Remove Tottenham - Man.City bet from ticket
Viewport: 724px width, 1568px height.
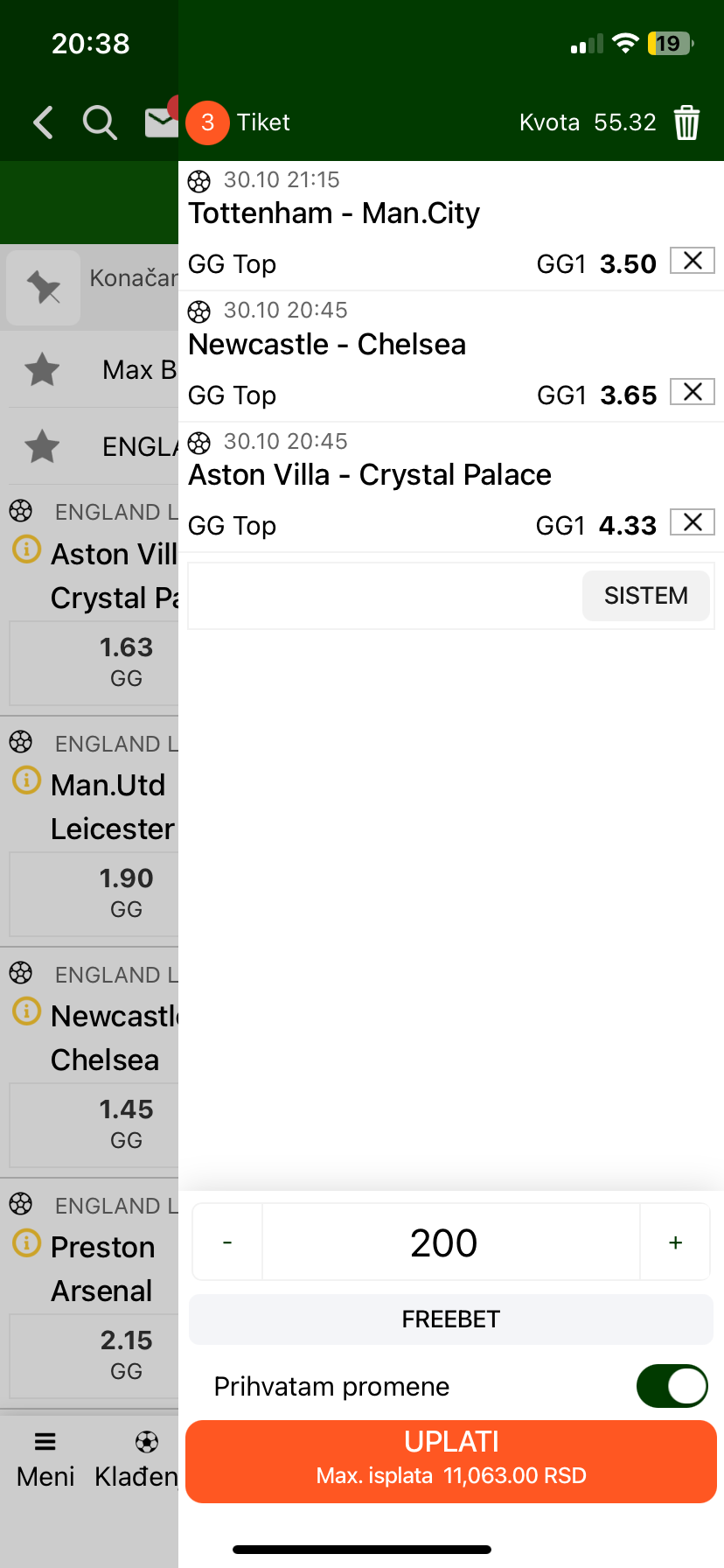click(693, 261)
